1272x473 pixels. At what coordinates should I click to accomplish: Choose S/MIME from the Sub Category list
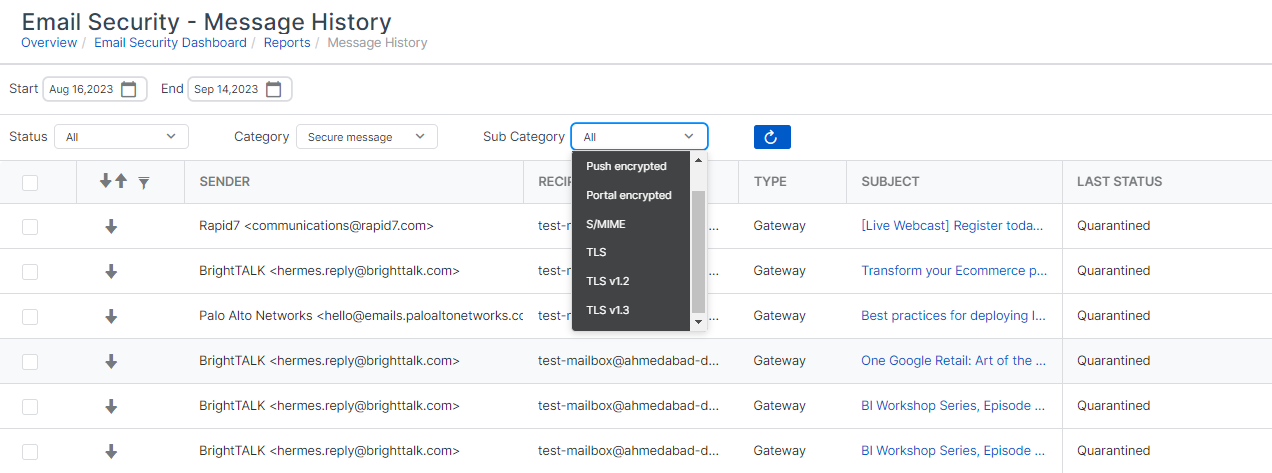pyautogui.click(x=605, y=224)
